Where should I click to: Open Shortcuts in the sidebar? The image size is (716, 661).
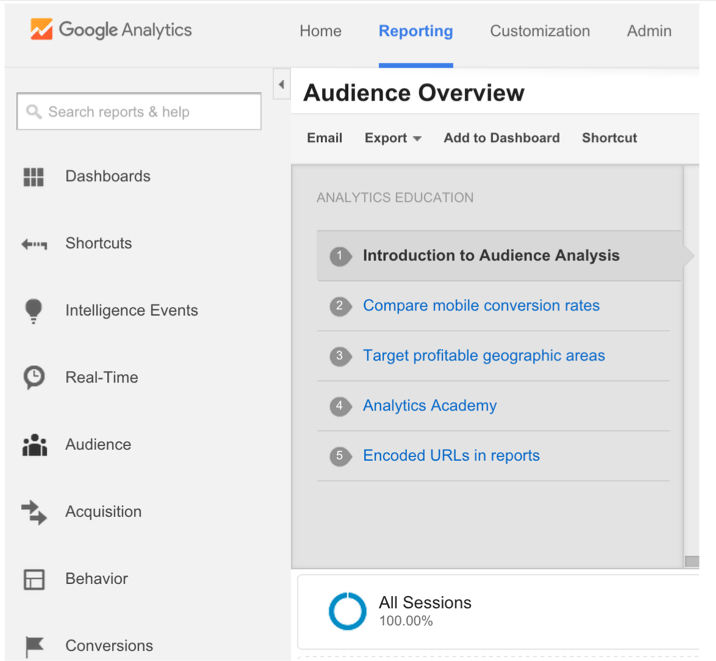[99, 243]
